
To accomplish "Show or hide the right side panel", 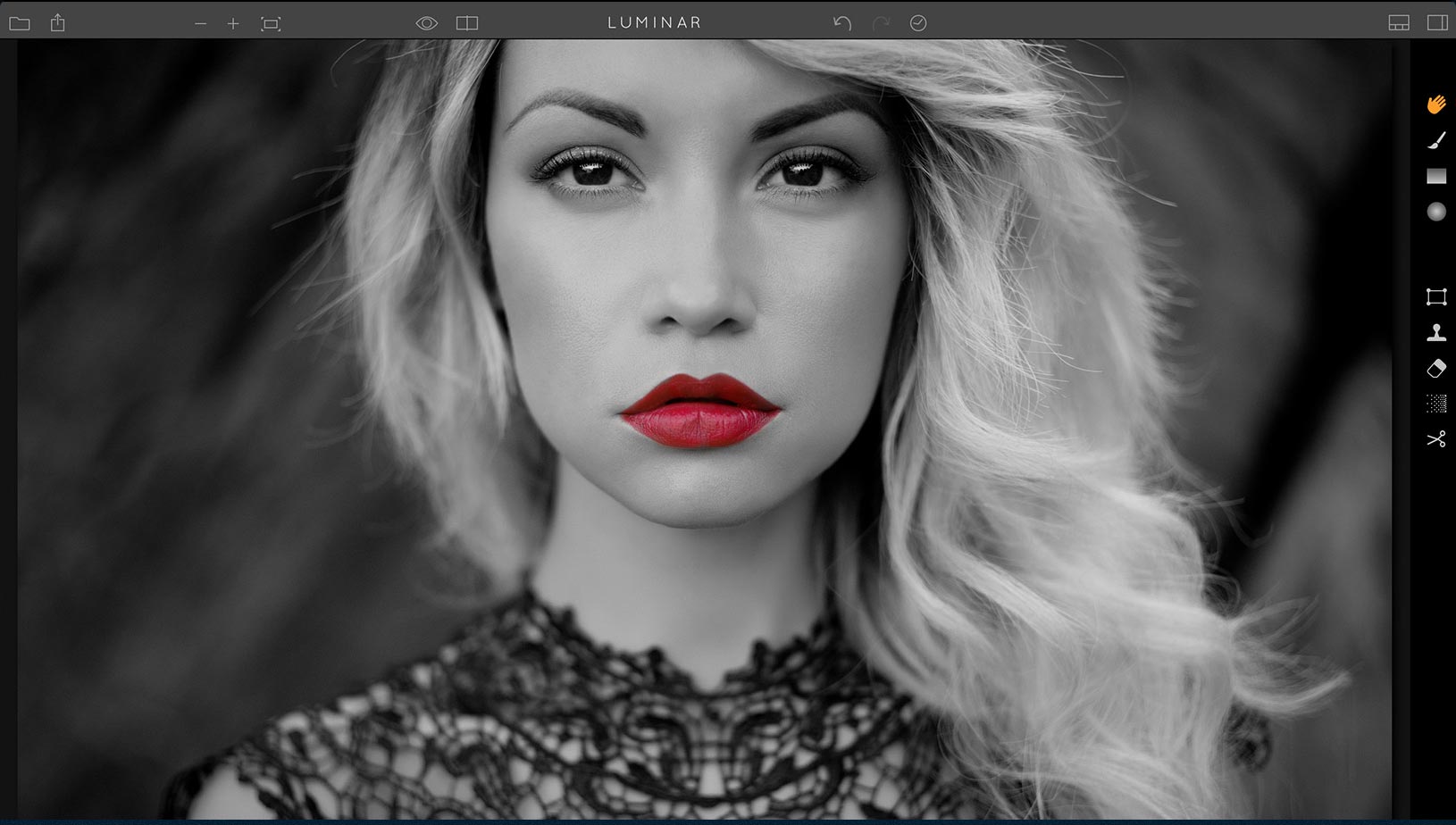I will (1437, 23).
